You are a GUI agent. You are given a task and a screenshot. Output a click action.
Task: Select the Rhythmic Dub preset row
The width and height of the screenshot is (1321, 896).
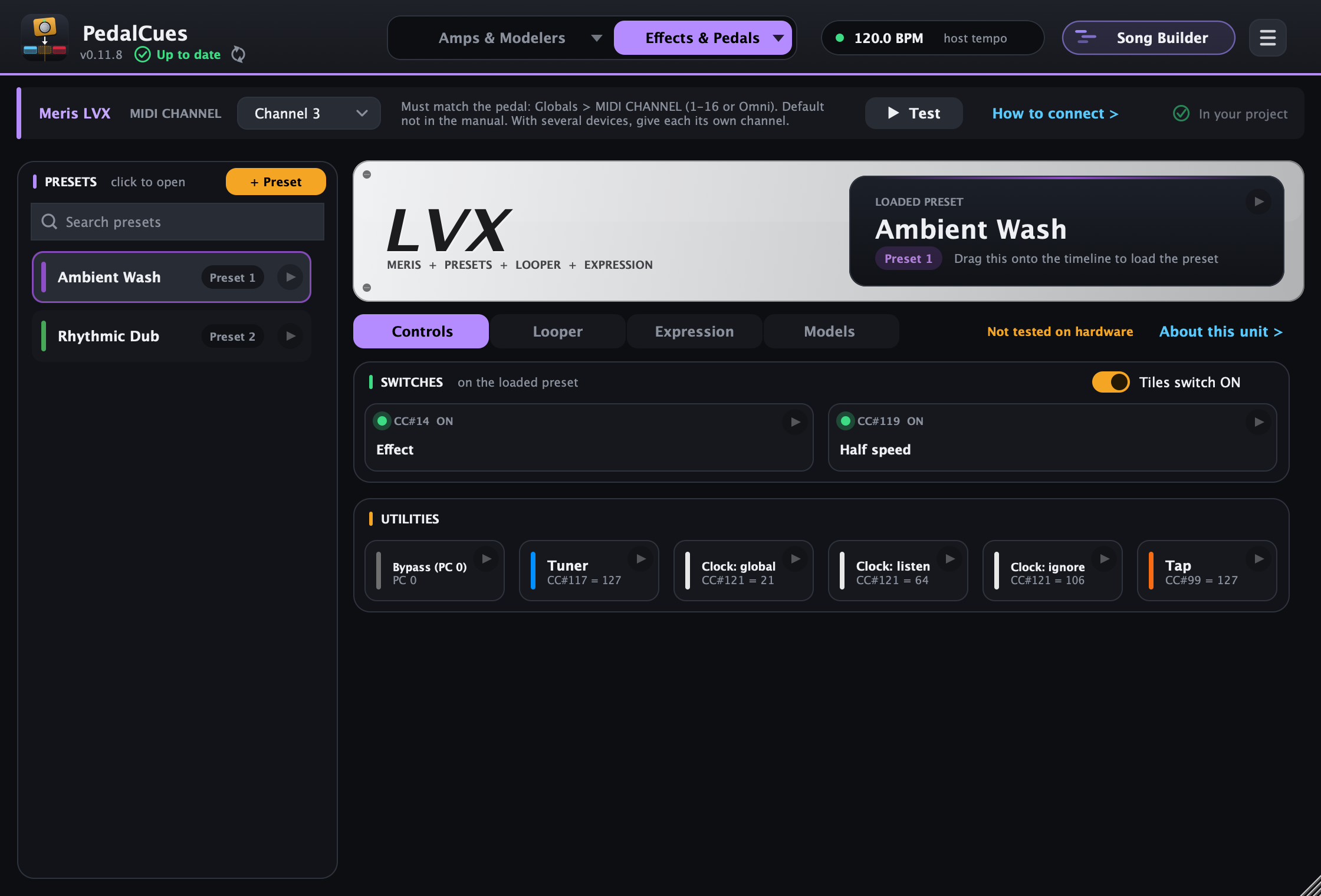pos(172,336)
